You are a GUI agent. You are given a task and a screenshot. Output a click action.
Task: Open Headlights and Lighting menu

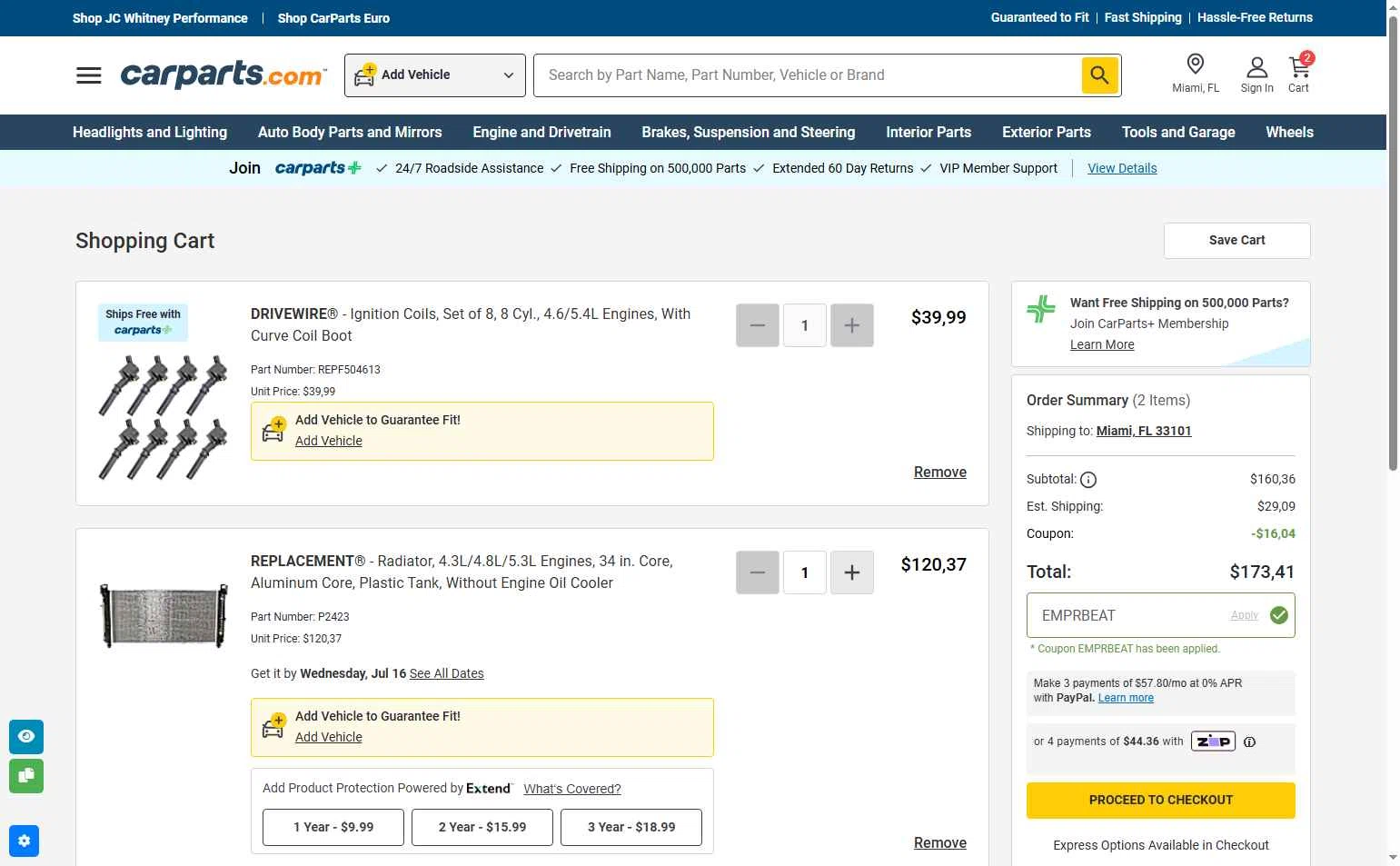click(150, 132)
